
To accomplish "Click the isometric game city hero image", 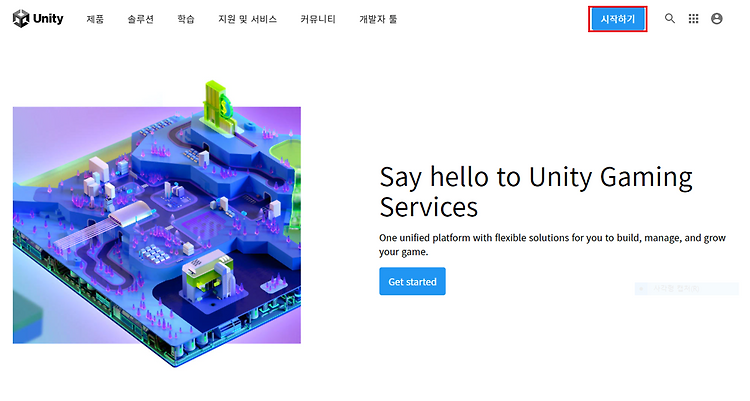I will point(157,224).
